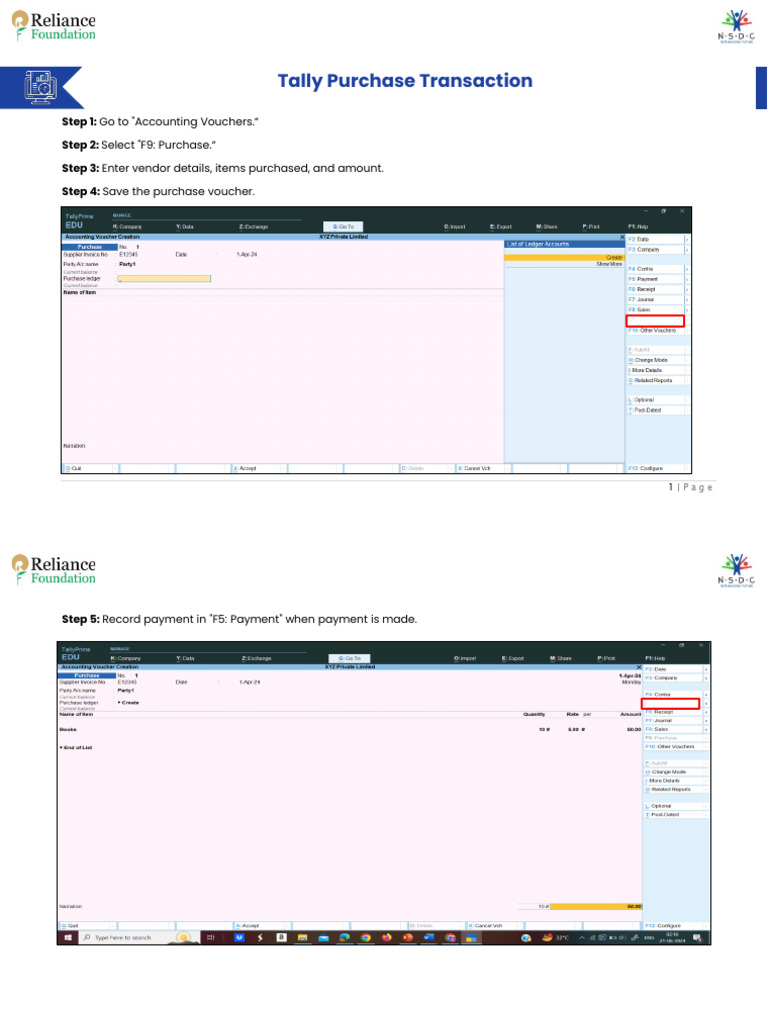
Task: Select F6: Receipt voucher in Step 5 window
Action: [673, 712]
